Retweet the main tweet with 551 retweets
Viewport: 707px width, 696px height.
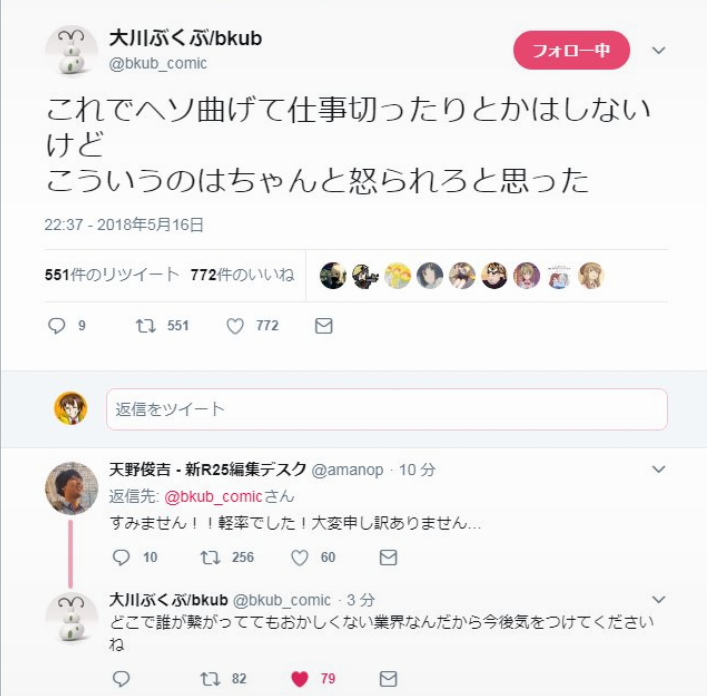click(x=146, y=325)
